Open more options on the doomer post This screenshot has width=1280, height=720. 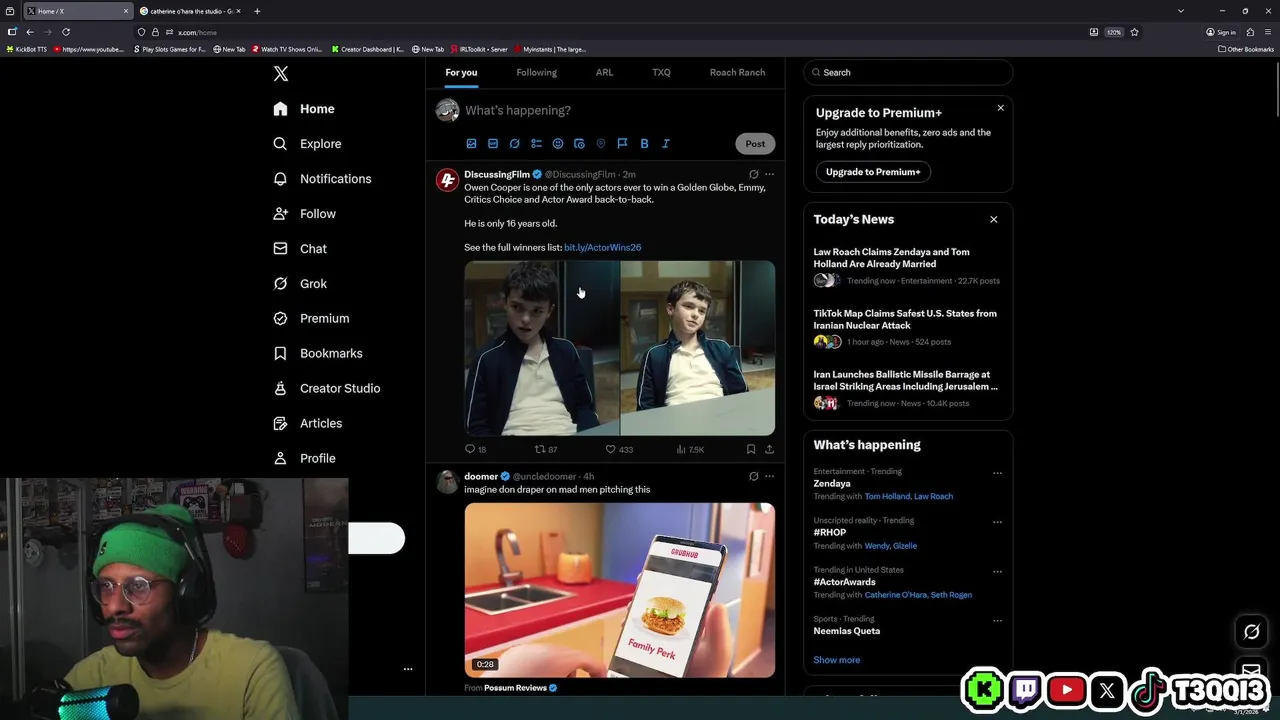pos(769,476)
